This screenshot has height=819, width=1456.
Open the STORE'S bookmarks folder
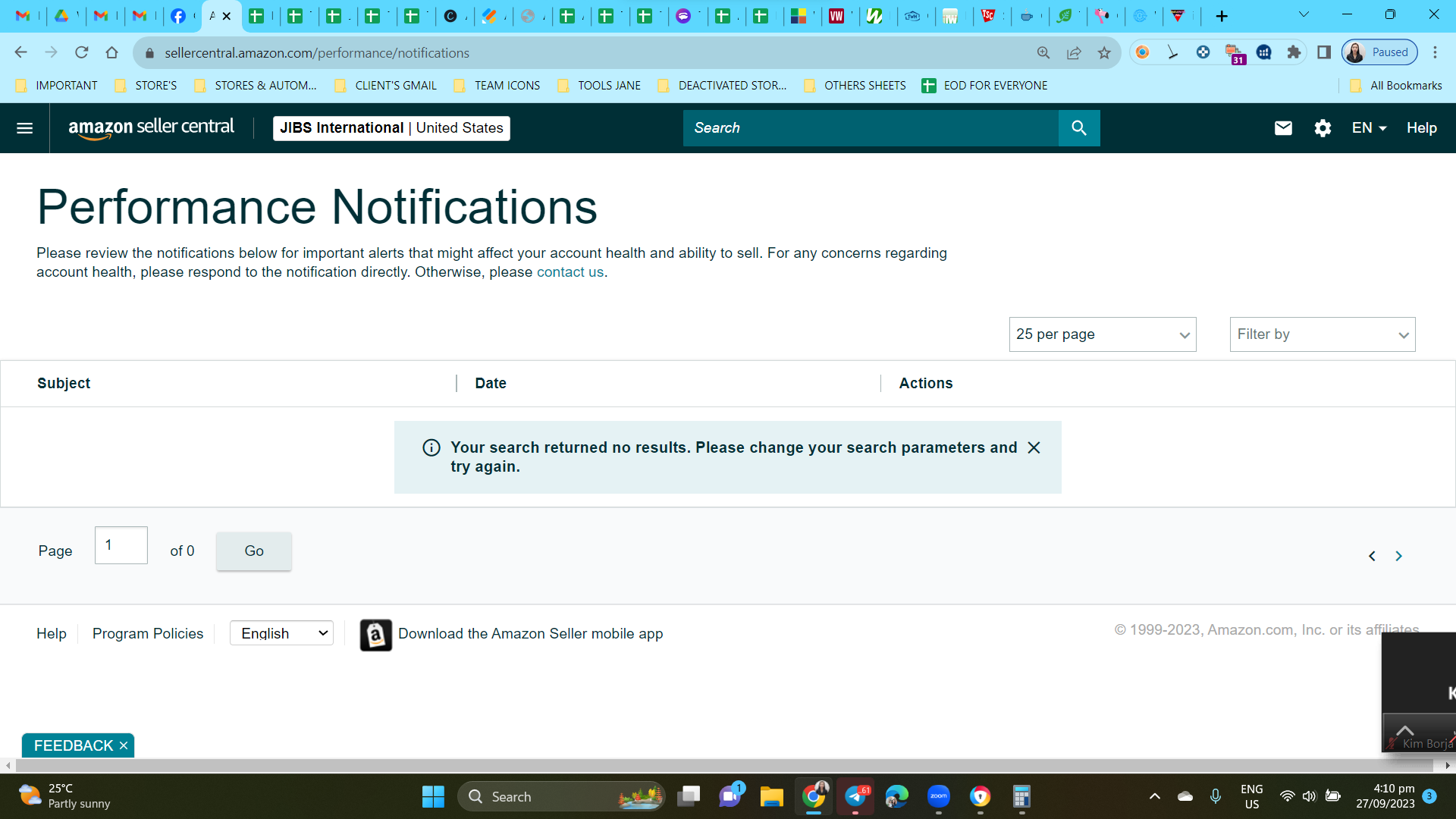coord(146,86)
